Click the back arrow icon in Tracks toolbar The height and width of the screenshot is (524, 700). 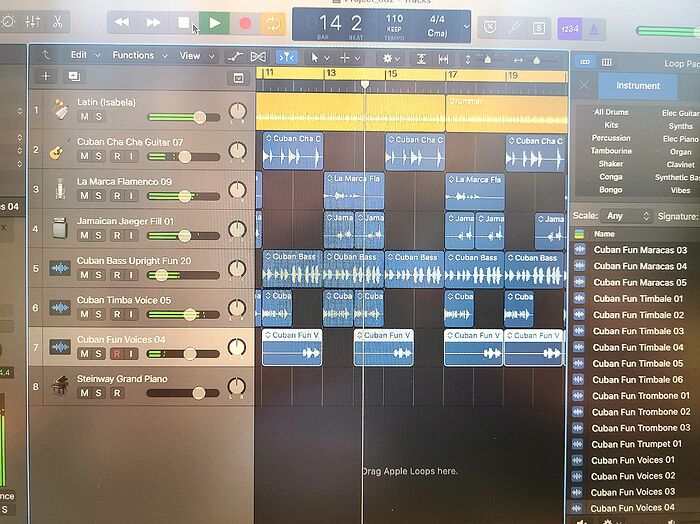coord(46,55)
